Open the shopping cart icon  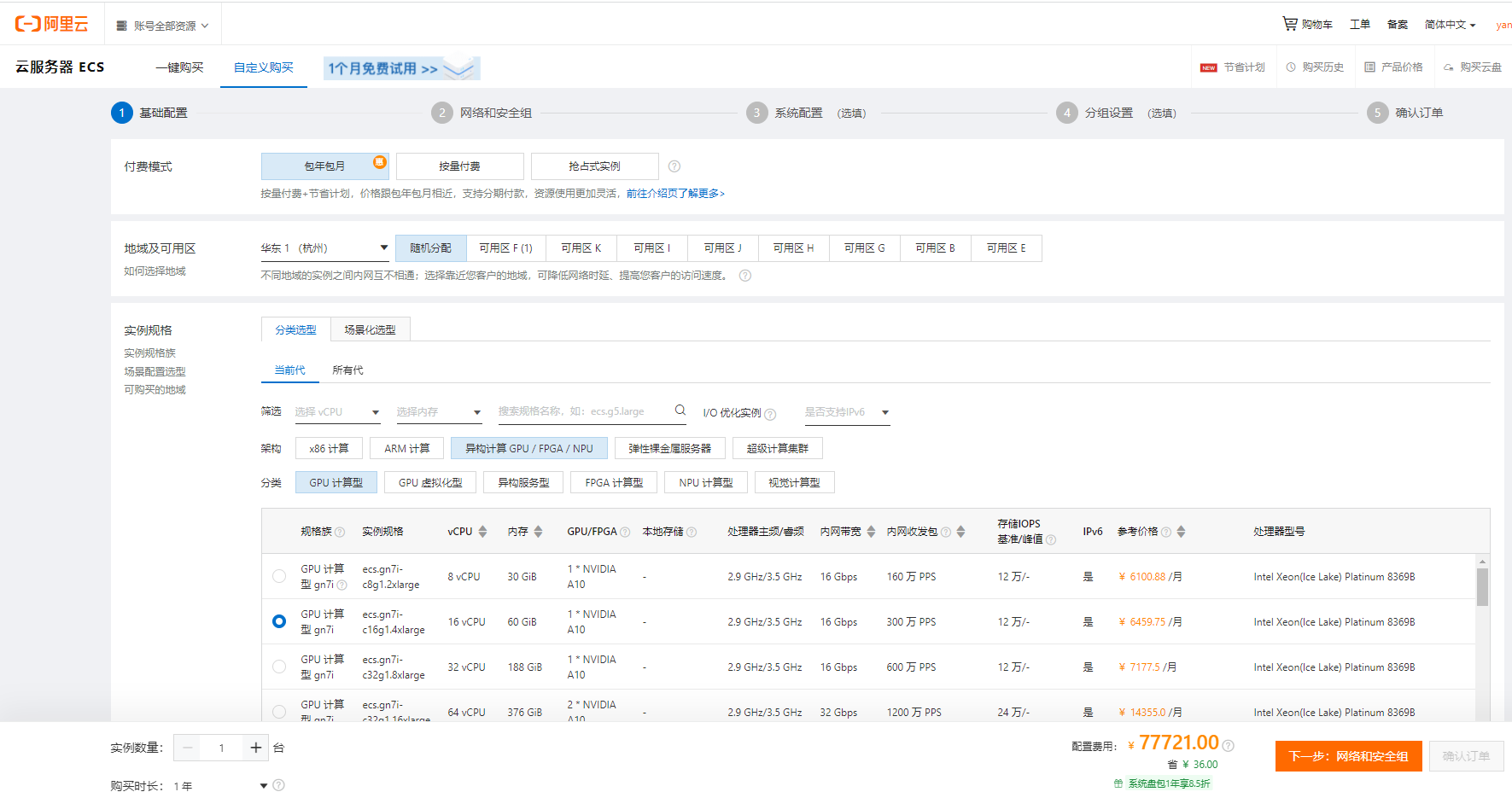click(1289, 24)
